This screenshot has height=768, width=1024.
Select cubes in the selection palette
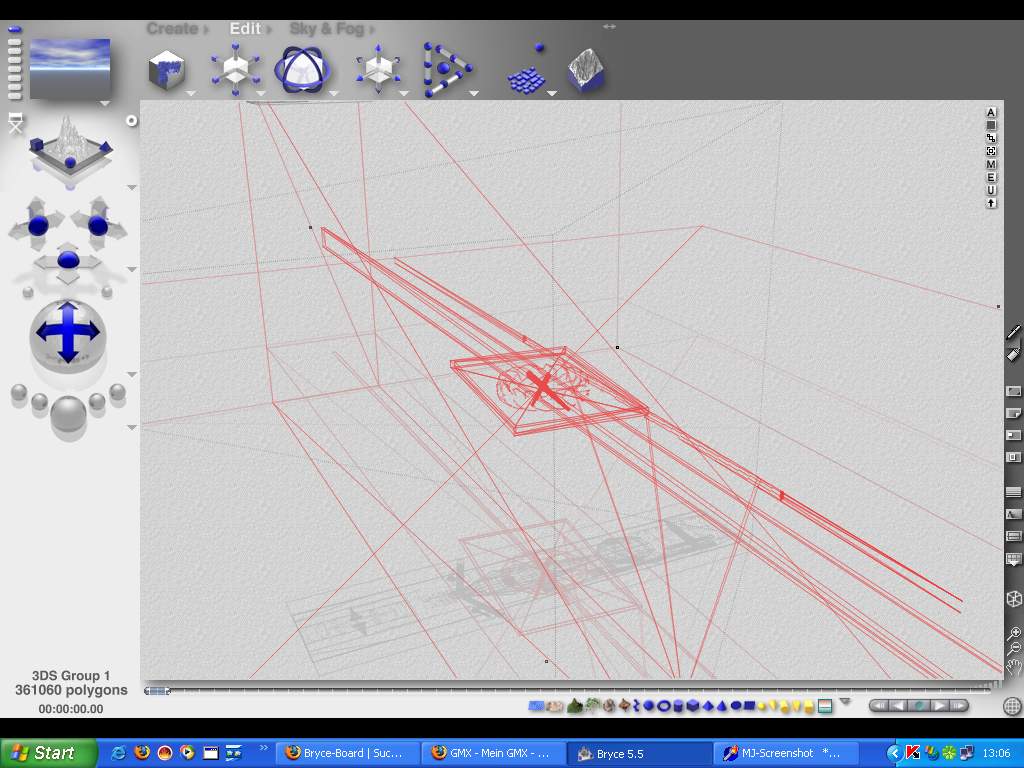(693, 706)
